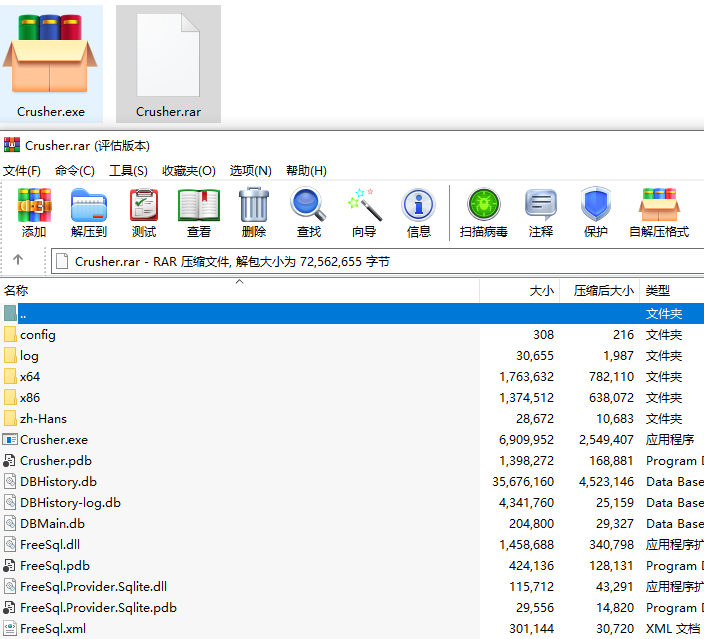This screenshot has width=704, height=639.
Task: Click the XML 文档 type cell
Action: [673, 628]
